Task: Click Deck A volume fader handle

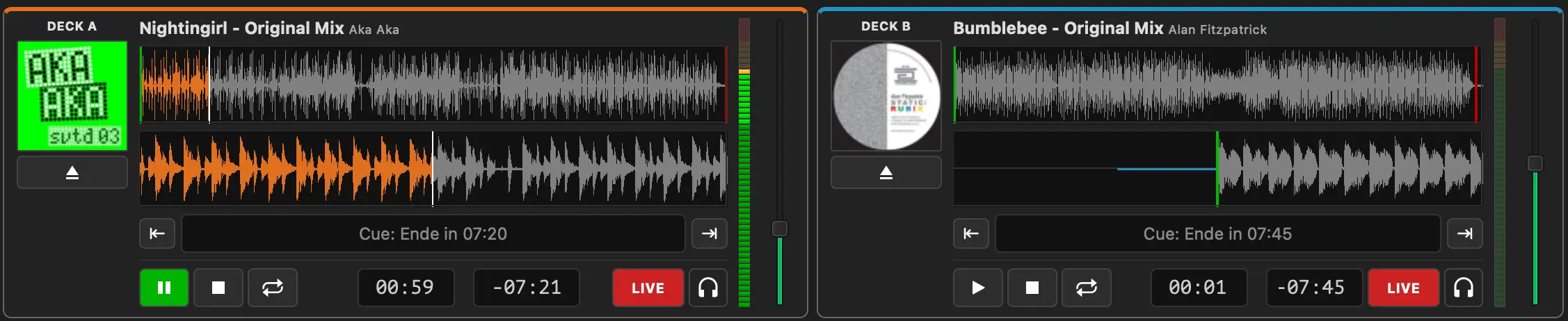Action: [780, 229]
